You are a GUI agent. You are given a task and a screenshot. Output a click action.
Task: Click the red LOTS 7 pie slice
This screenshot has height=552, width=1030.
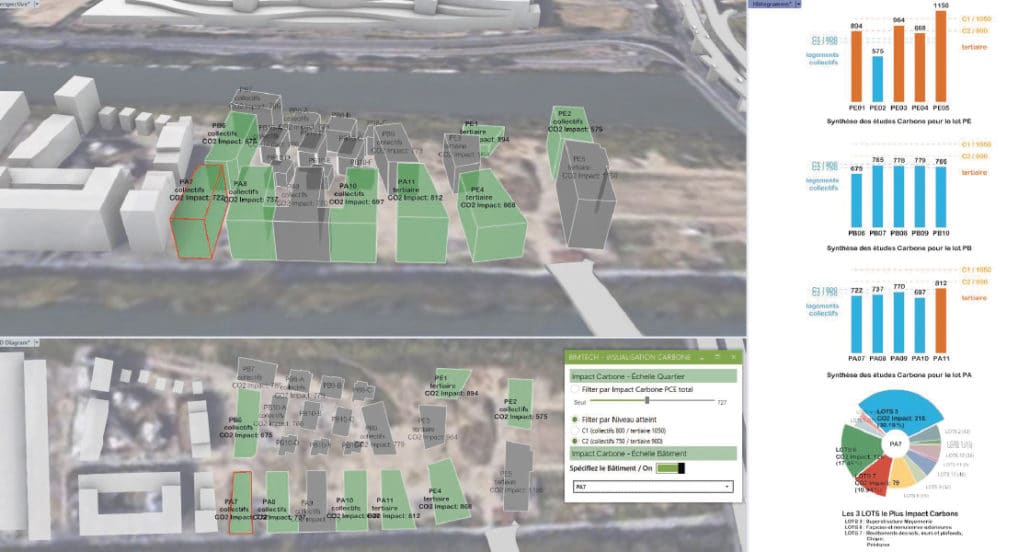pos(874,478)
